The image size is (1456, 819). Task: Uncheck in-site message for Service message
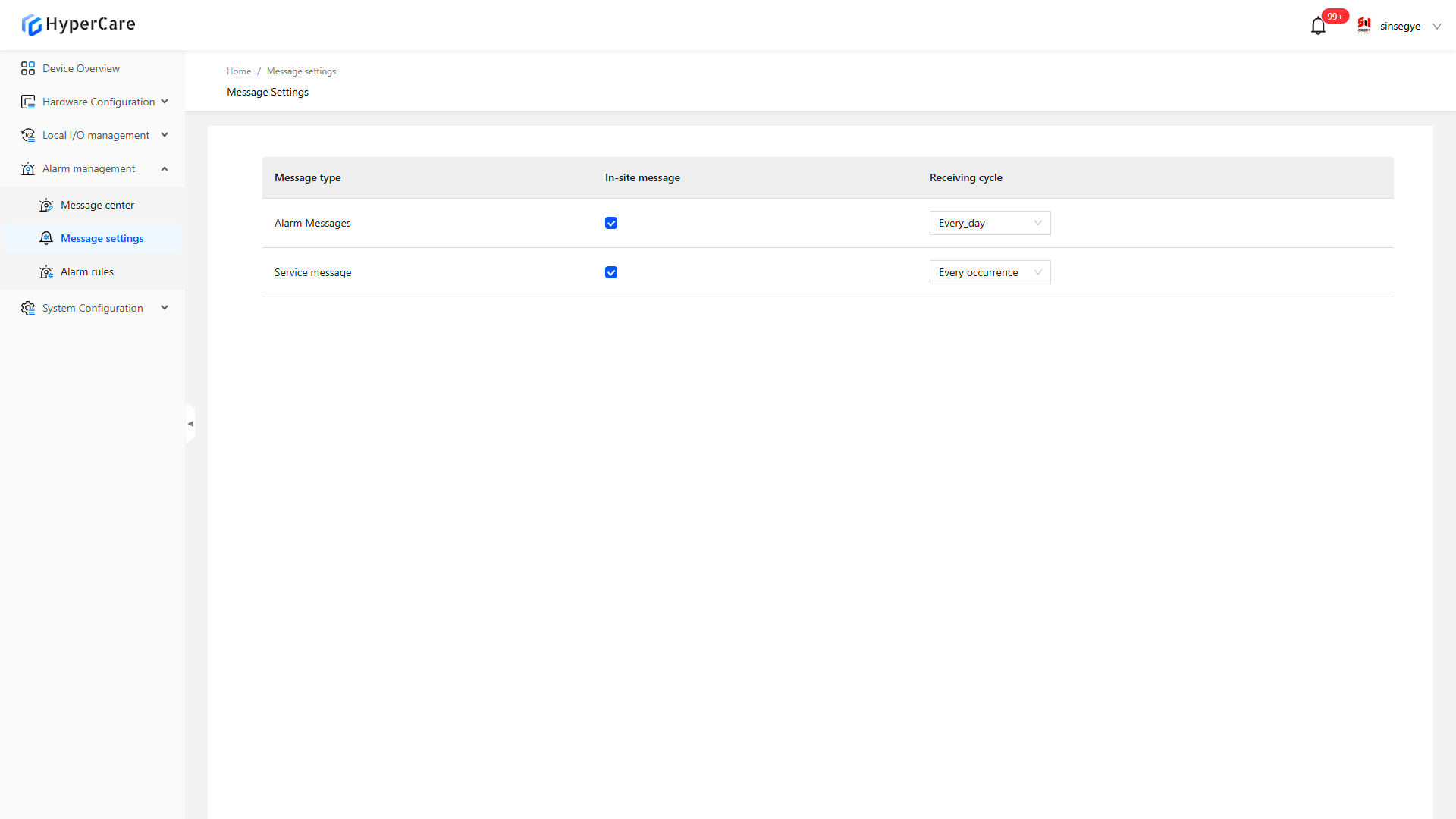tap(611, 272)
